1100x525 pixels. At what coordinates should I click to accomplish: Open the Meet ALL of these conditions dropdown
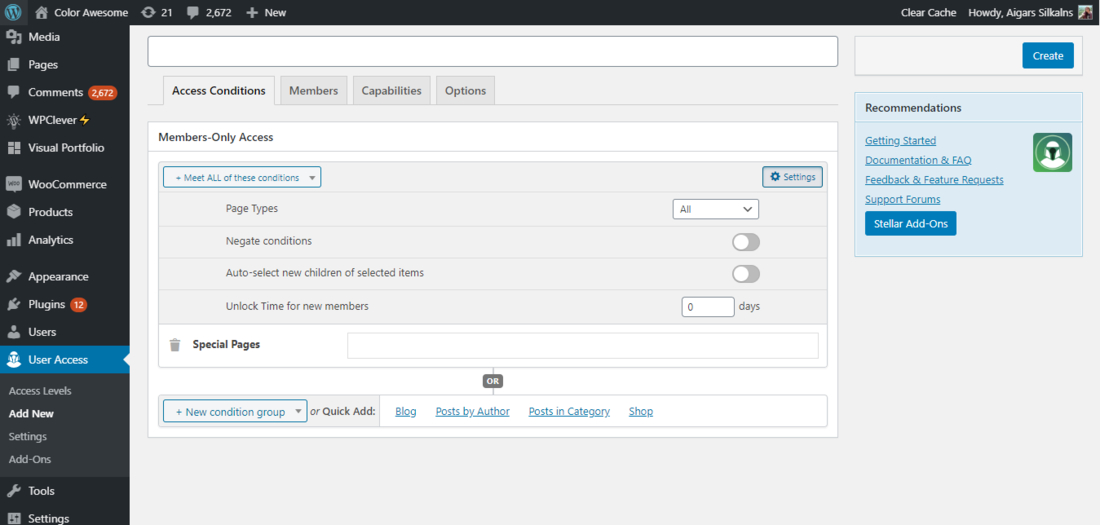click(242, 178)
